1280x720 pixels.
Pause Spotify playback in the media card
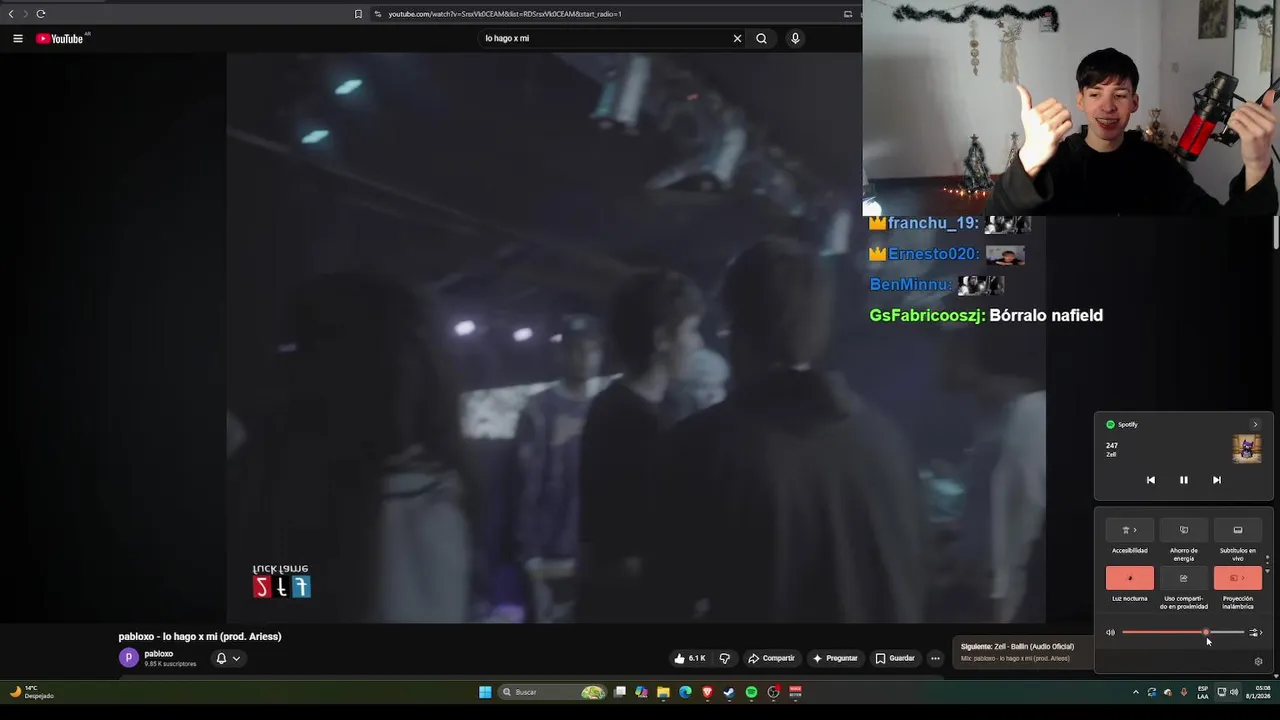1183,480
